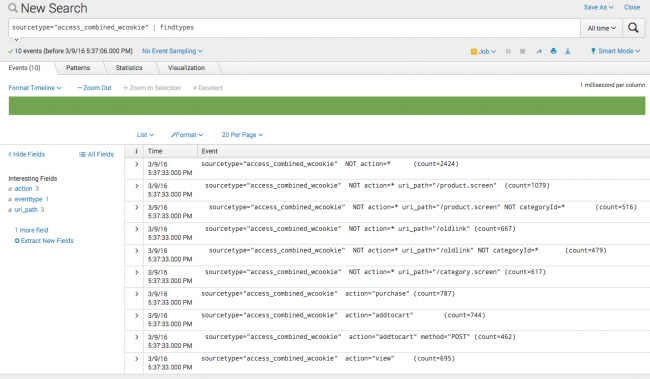Expand the view event row (count=695)
Screen dimensions: 650x379
click(136, 359)
